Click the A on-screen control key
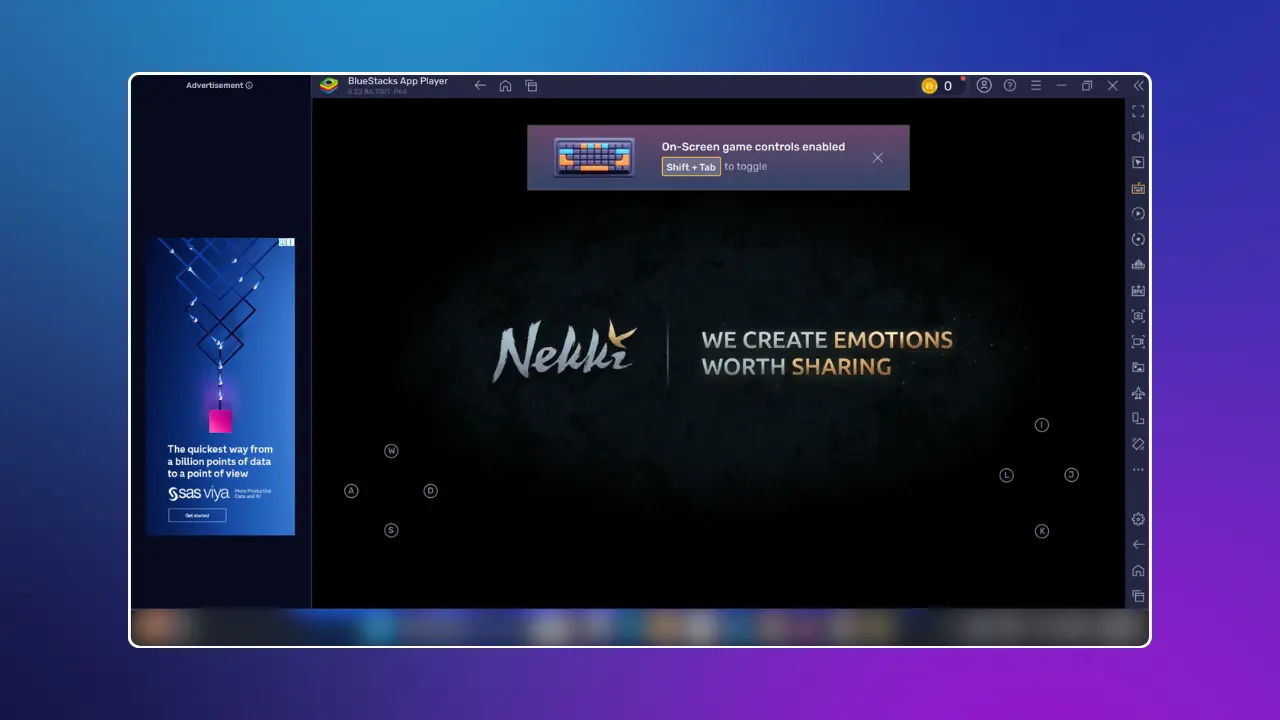 tap(351, 491)
